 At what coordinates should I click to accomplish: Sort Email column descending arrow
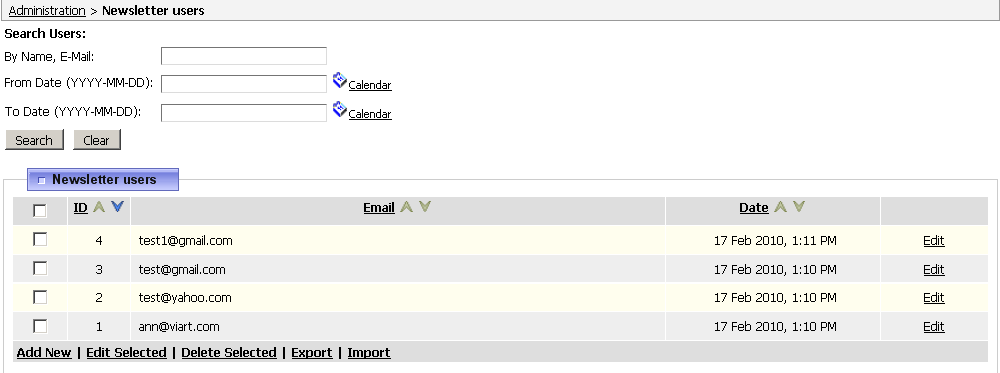point(425,207)
